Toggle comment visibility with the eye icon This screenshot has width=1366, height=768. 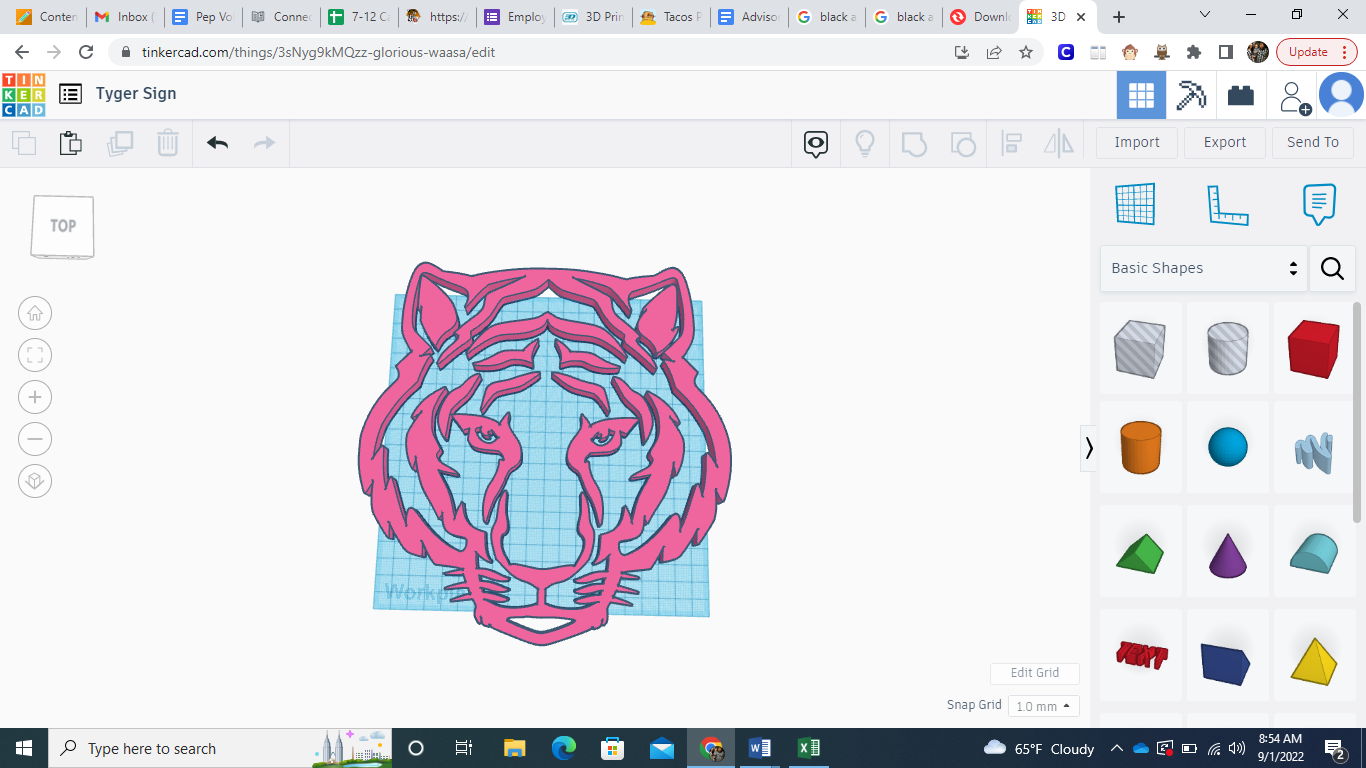tap(815, 143)
